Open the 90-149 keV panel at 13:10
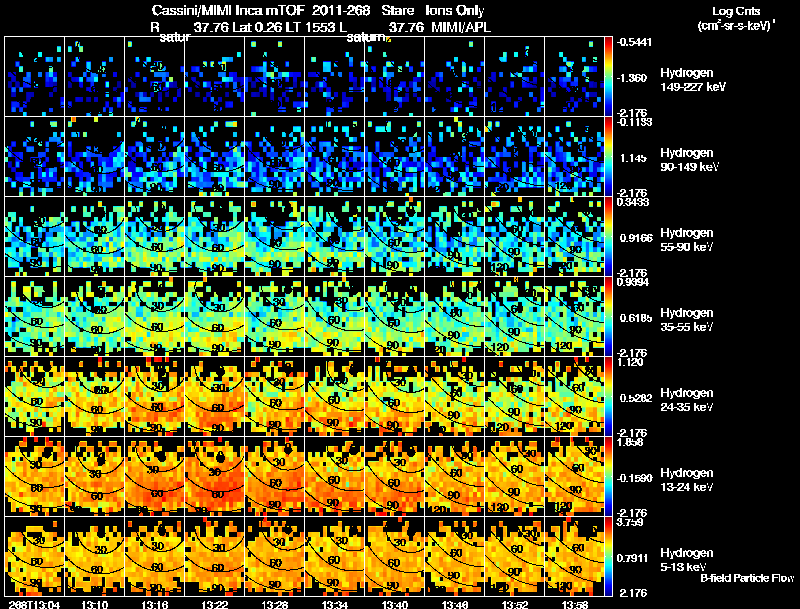Image resolution: width=800 pixels, height=609 pixels. pyautogui.click(x=94, y=156)
